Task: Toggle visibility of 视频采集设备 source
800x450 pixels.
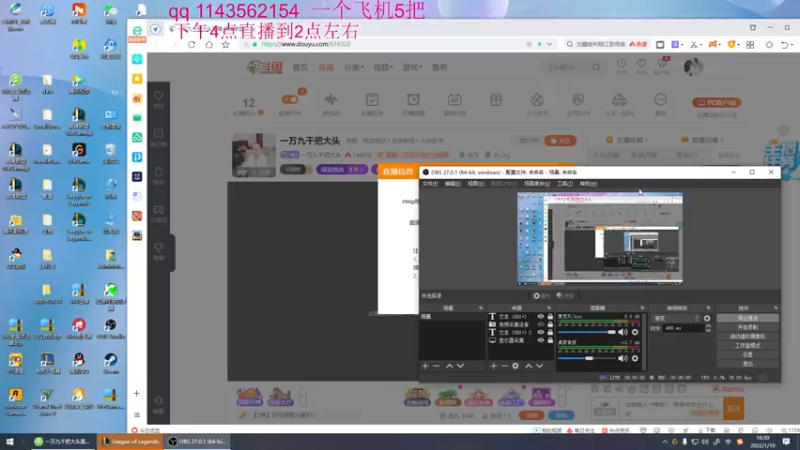Action: click(540, 324)
